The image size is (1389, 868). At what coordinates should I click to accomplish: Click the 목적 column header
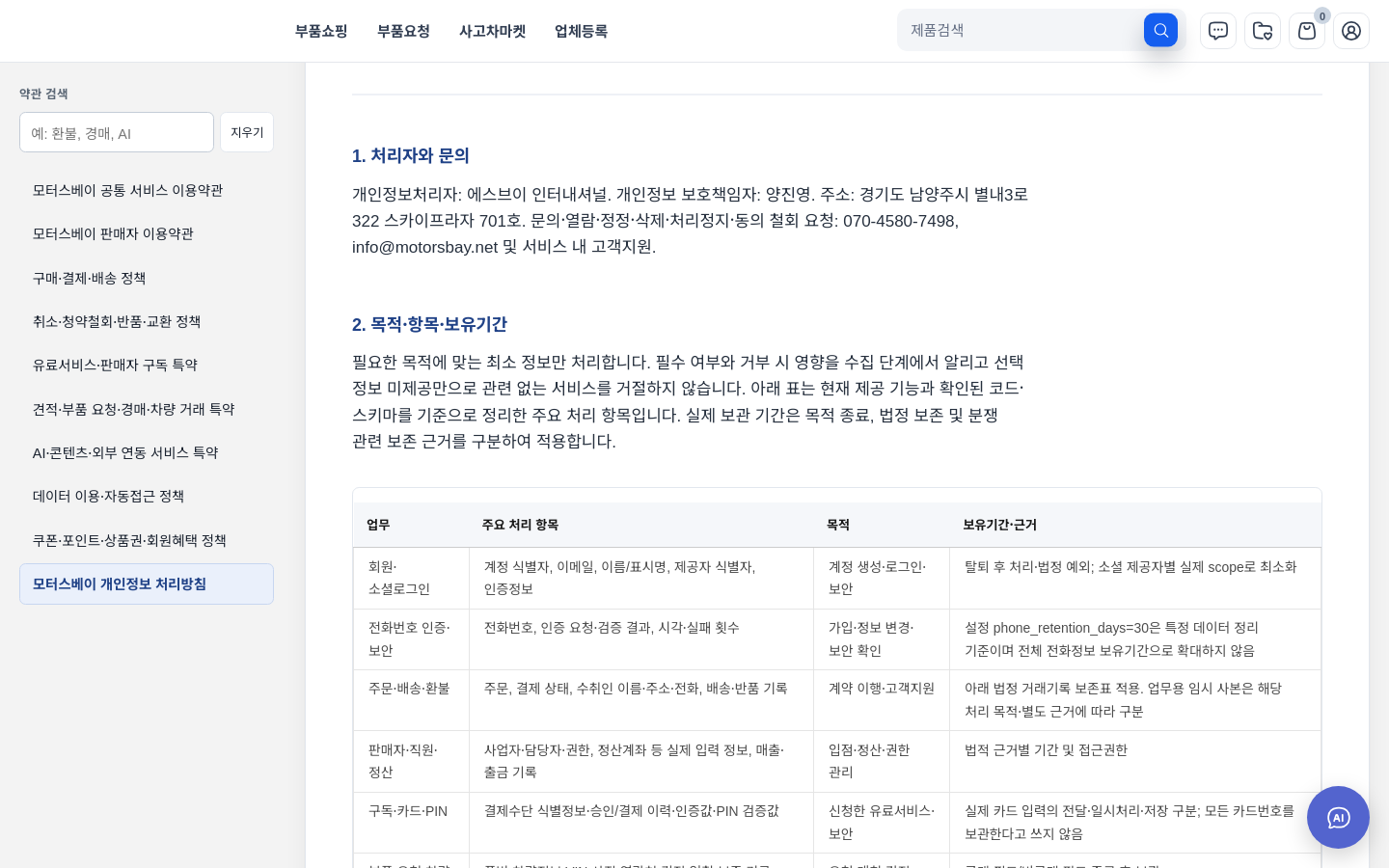coord(881,525)
